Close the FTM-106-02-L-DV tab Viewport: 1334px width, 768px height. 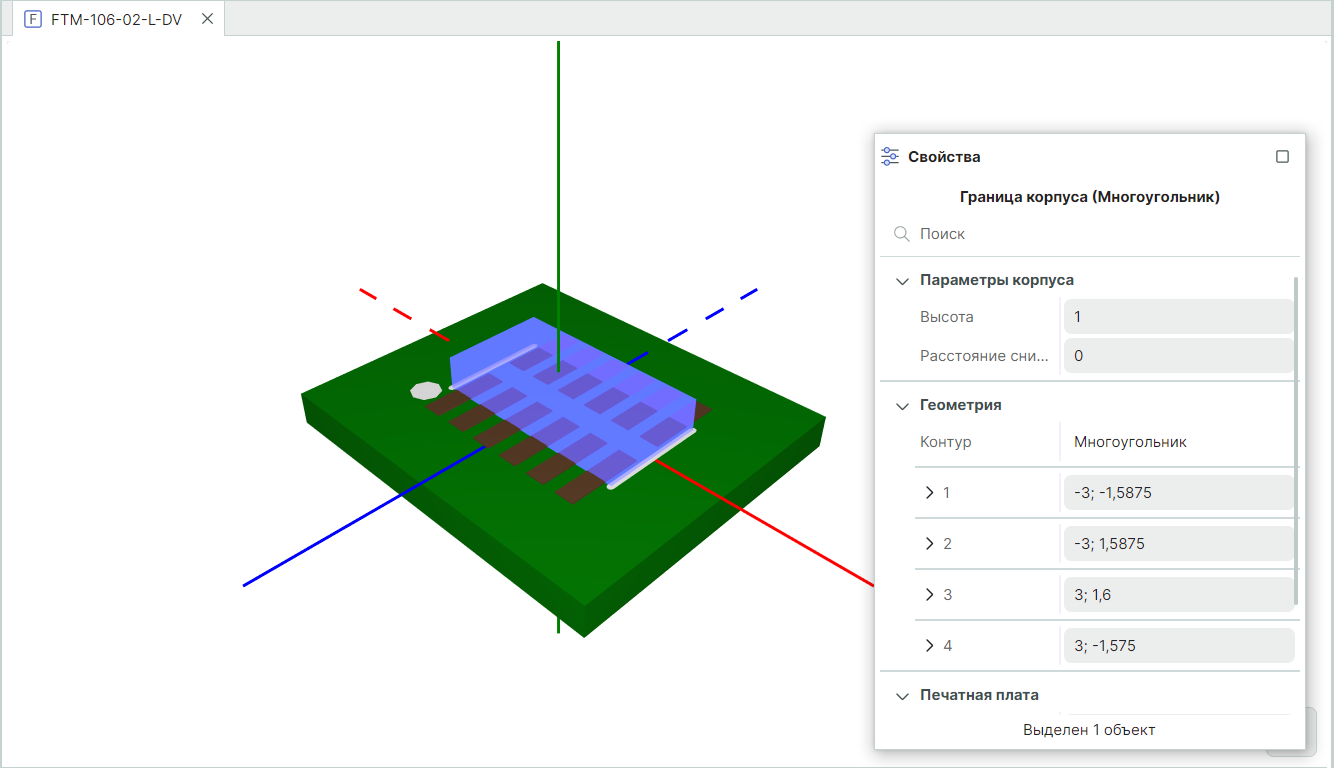(x=207, y=19)
